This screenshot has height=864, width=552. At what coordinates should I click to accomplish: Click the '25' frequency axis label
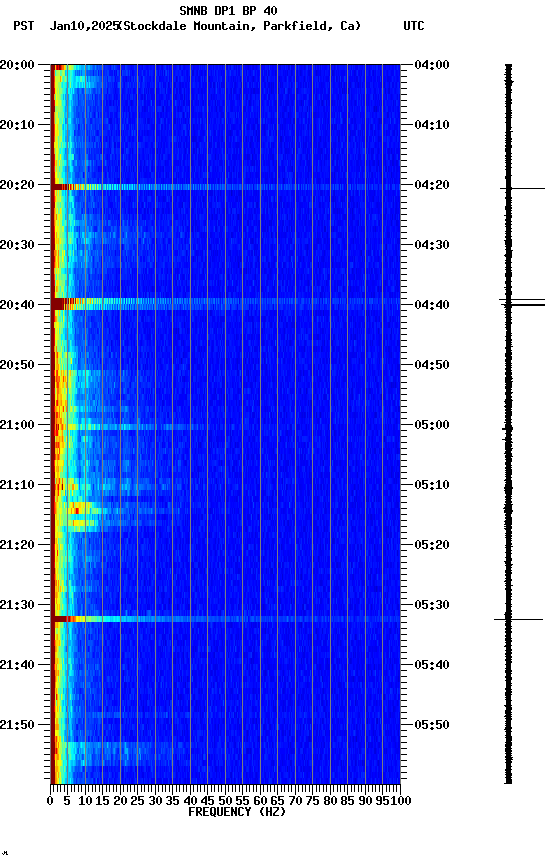pyautogui.click(x=138, y=801)
